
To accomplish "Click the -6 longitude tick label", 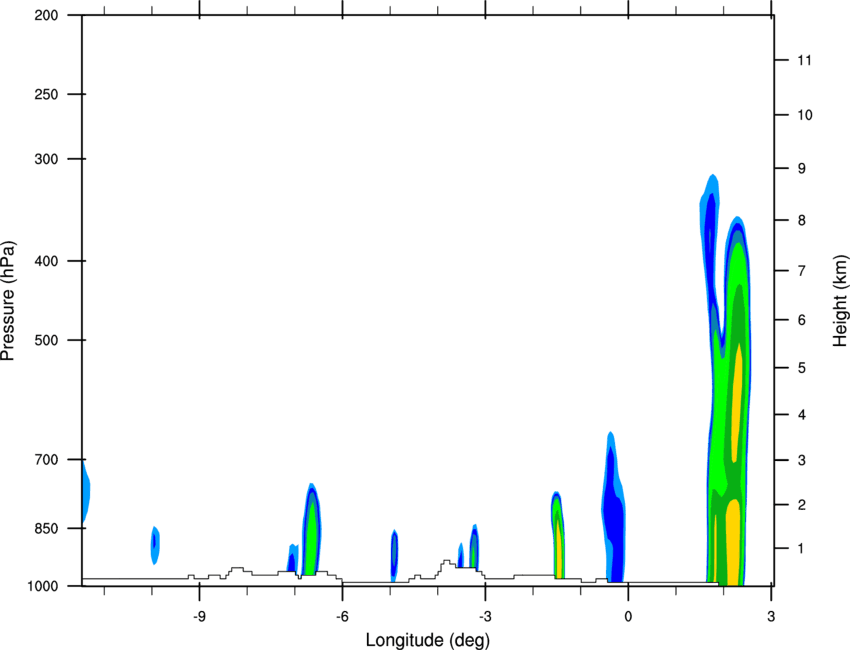I will (x=342, y=617).
